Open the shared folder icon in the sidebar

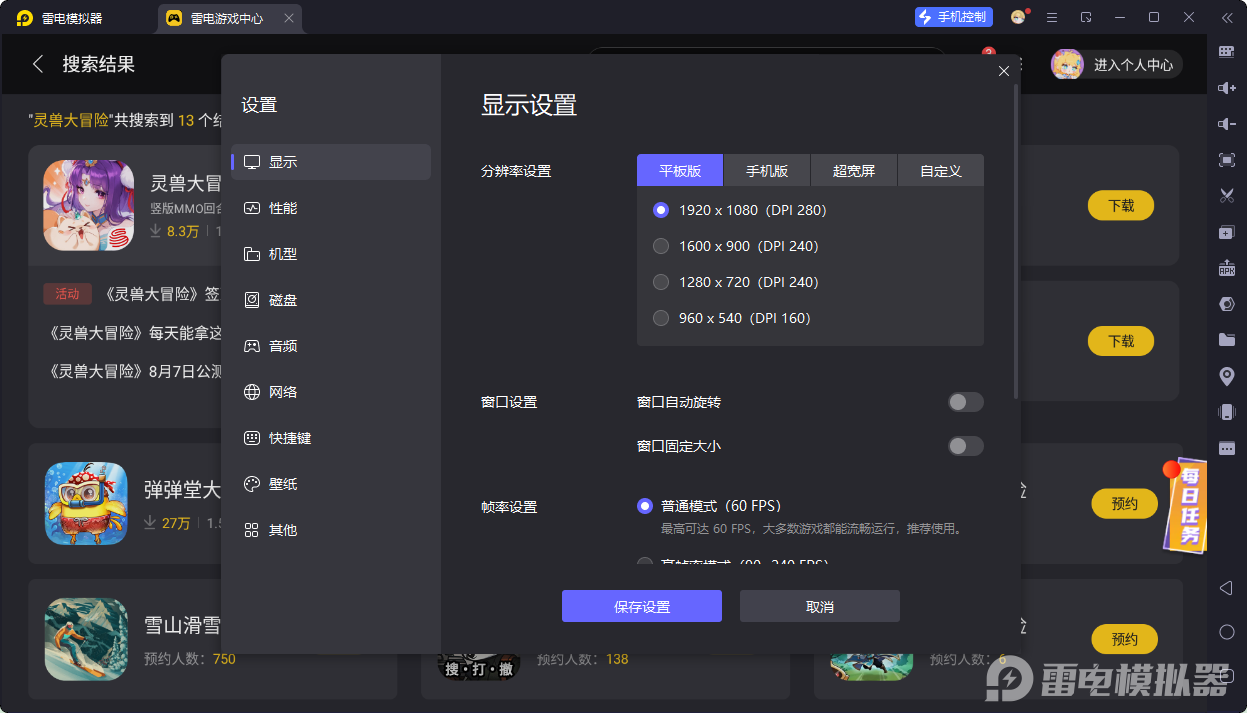tap(1226, 339)
